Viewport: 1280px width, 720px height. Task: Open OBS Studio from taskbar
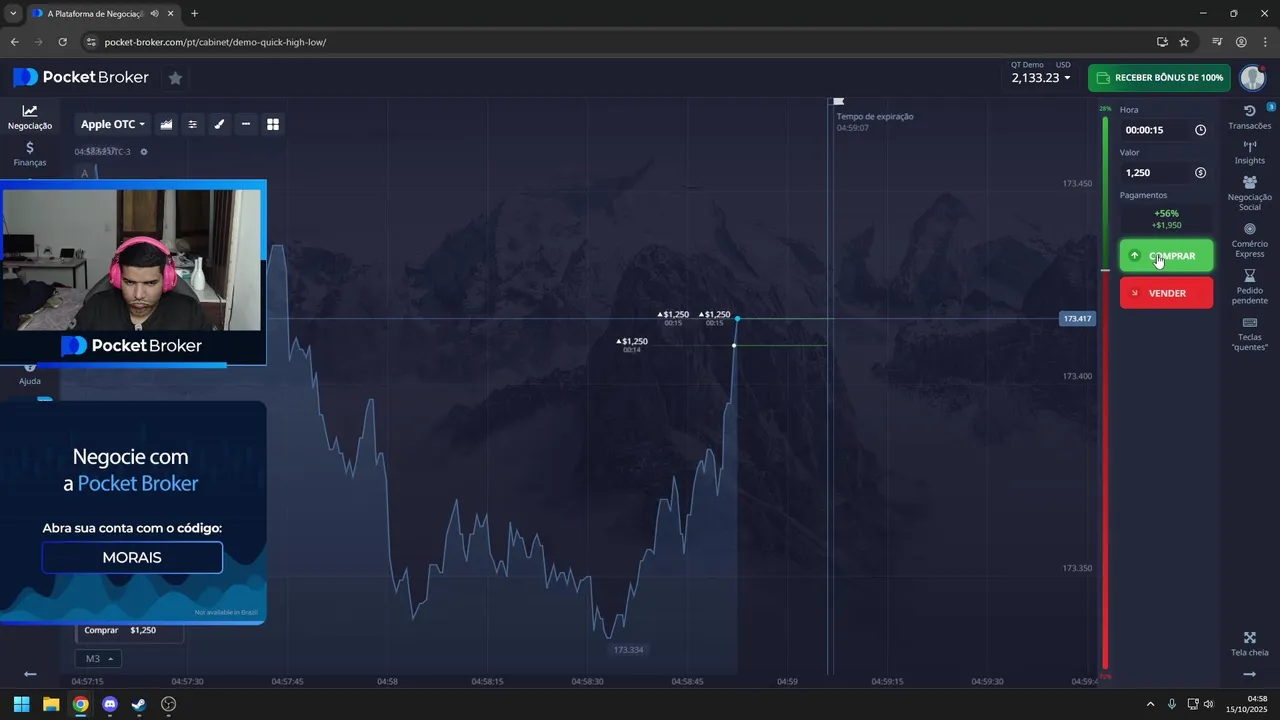click(169, 704)
